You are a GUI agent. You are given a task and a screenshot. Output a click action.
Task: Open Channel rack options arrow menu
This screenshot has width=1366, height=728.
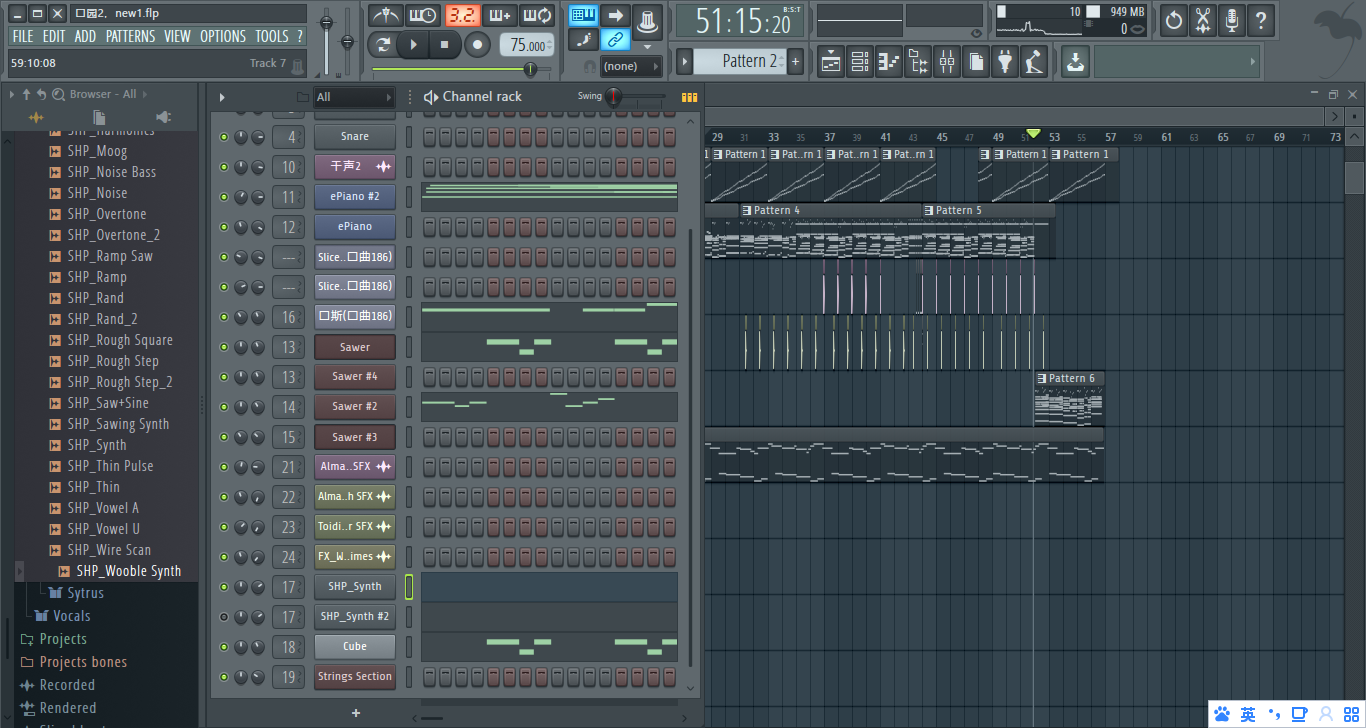coord(222,97)
